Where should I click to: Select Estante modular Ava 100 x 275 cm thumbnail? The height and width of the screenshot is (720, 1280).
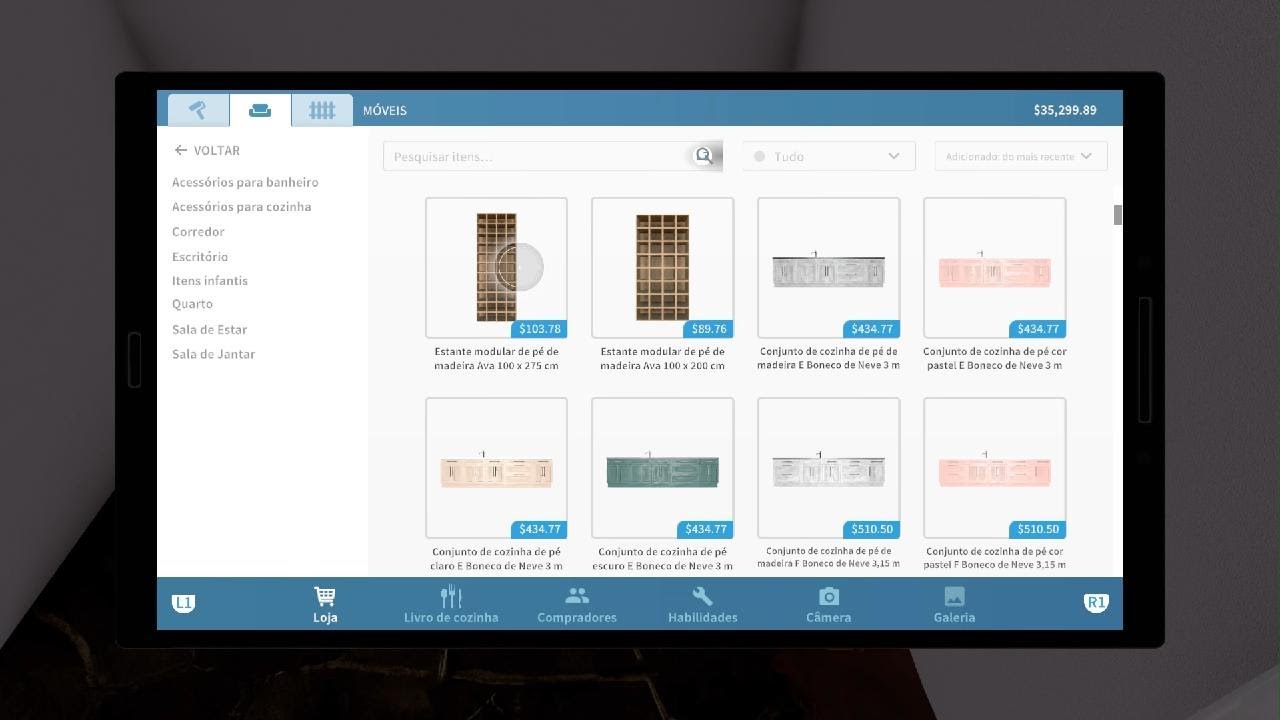496,268
